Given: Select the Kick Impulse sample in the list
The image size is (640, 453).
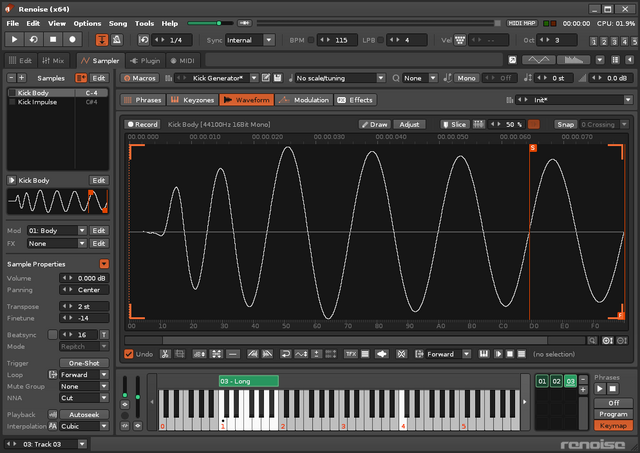Looking at the screenshot, I should pos(37,102).
